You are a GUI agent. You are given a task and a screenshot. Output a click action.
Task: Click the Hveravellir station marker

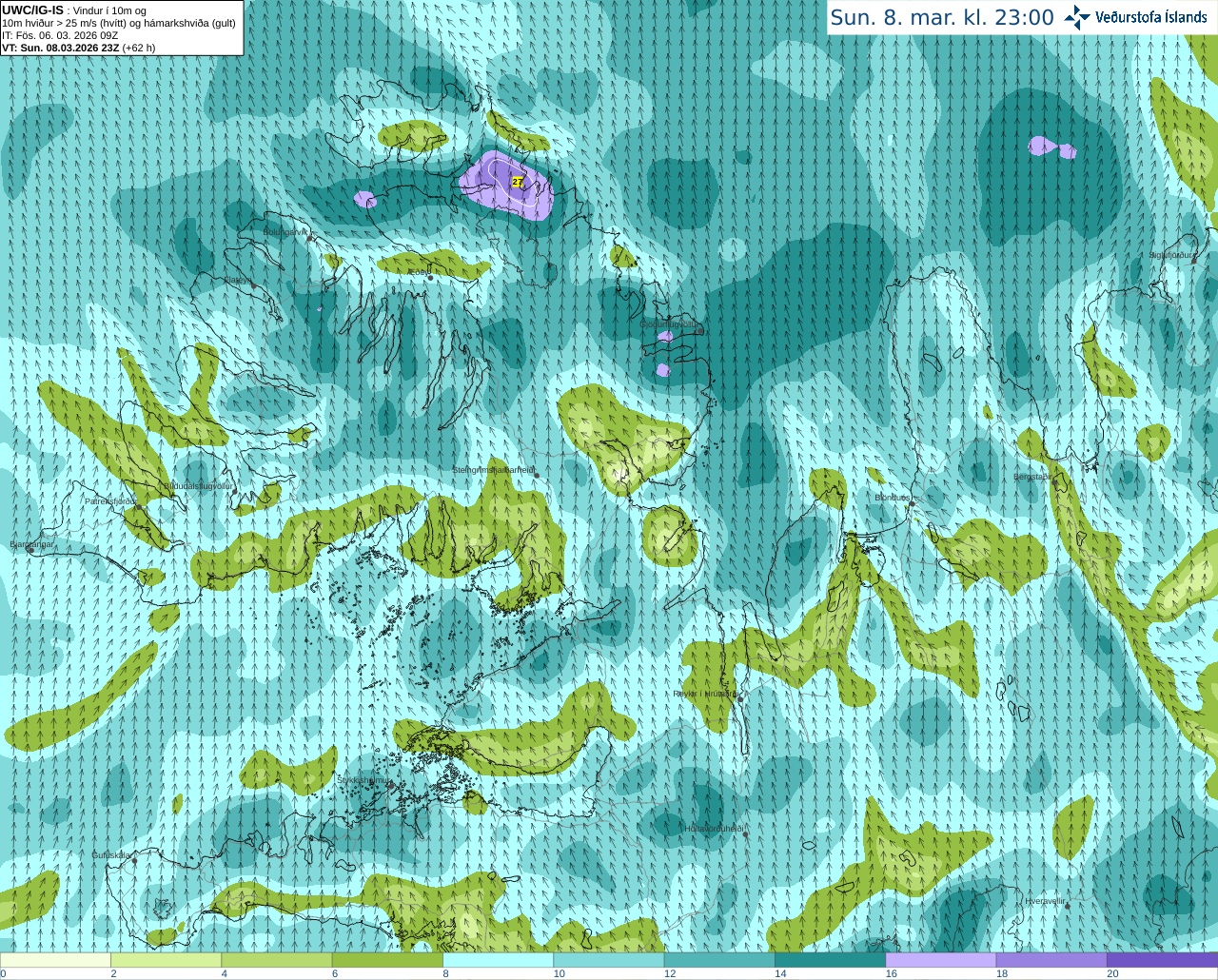coord(1066,907)
